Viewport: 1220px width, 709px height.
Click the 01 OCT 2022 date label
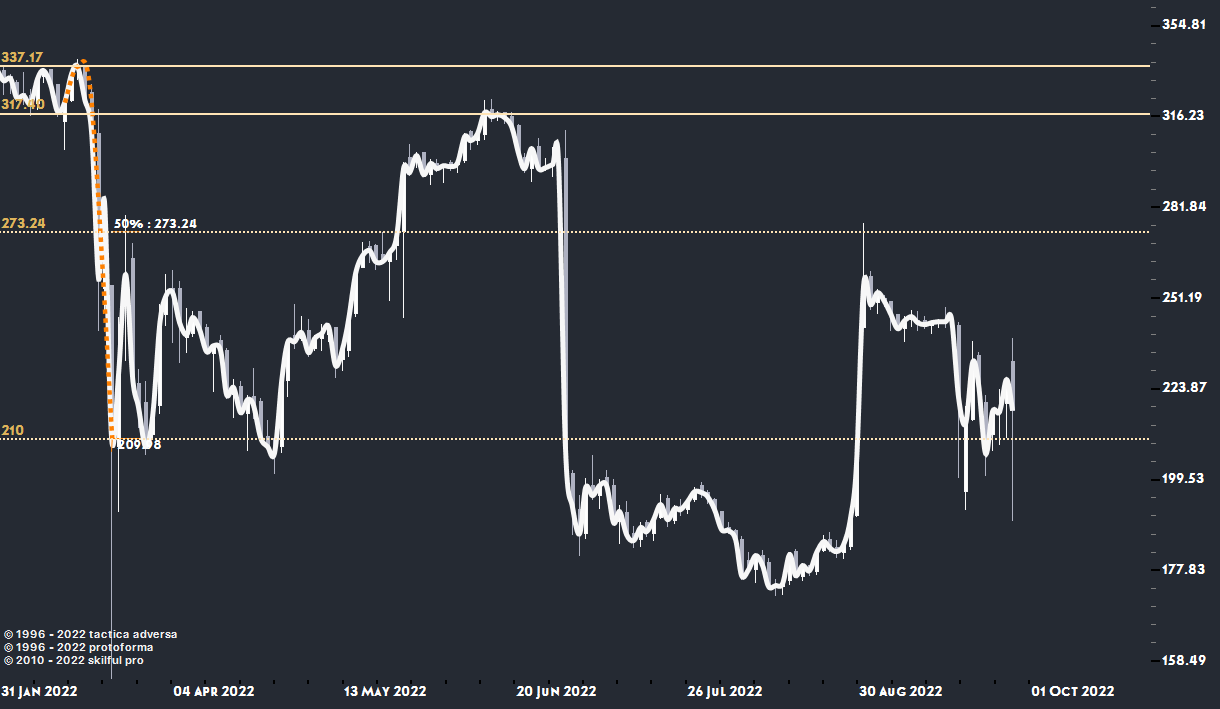click(x=1073, y=691)
